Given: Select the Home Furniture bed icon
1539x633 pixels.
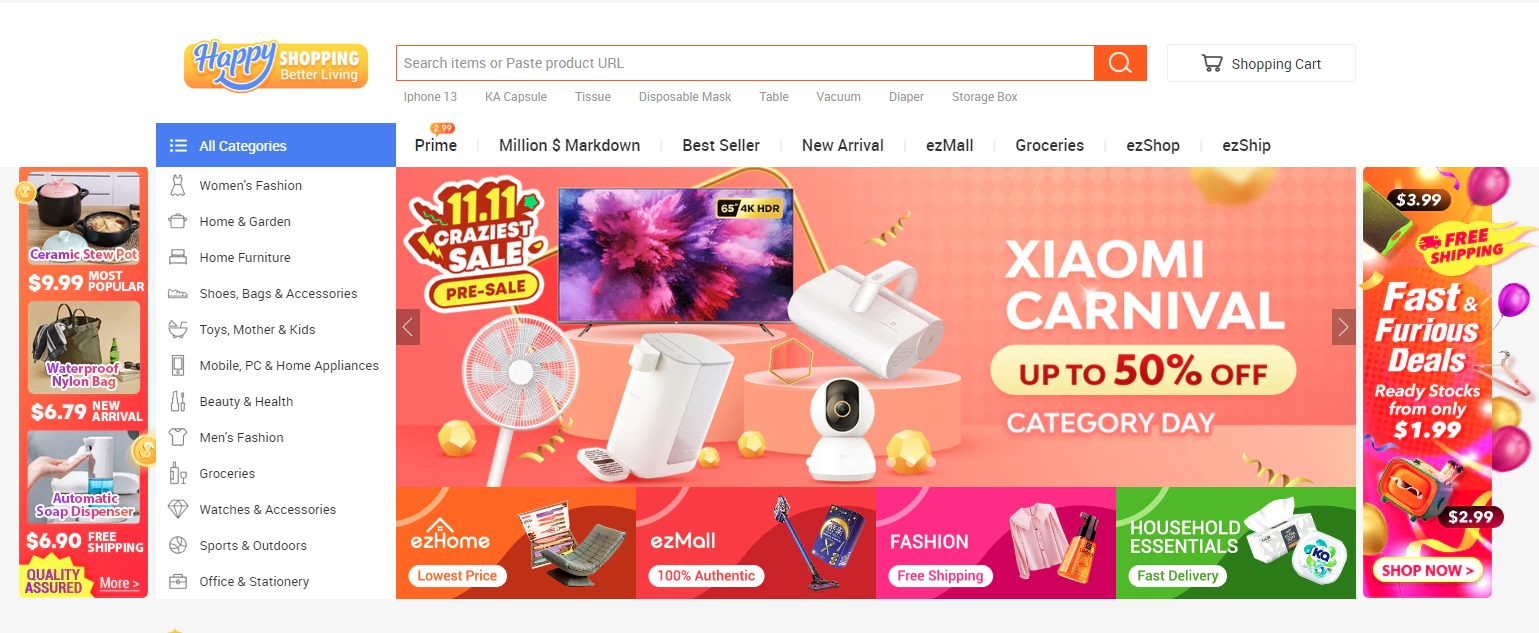Looking at the screenshot, I should [178, 257].
